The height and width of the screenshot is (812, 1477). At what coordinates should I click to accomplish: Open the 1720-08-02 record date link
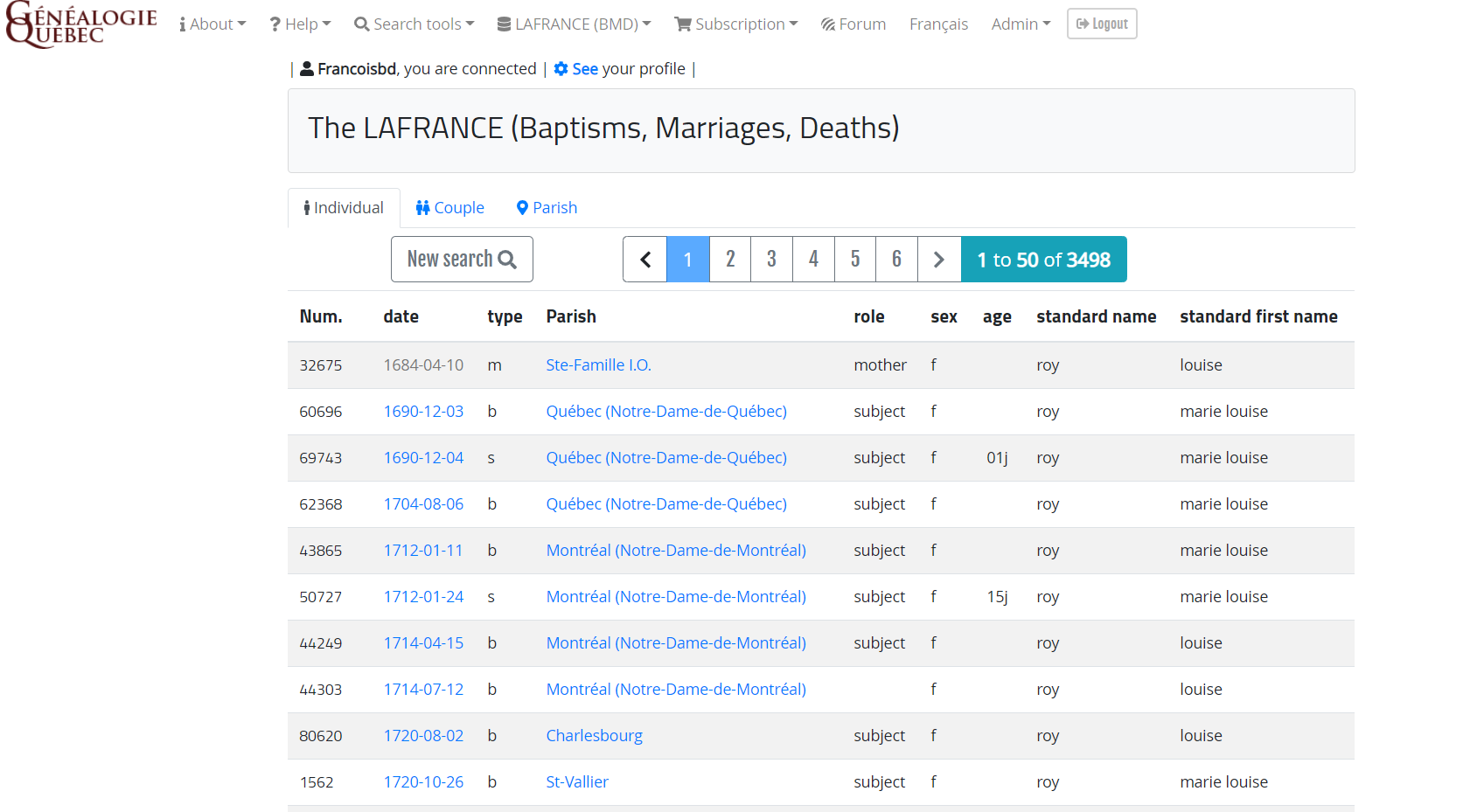pos(423,736)
